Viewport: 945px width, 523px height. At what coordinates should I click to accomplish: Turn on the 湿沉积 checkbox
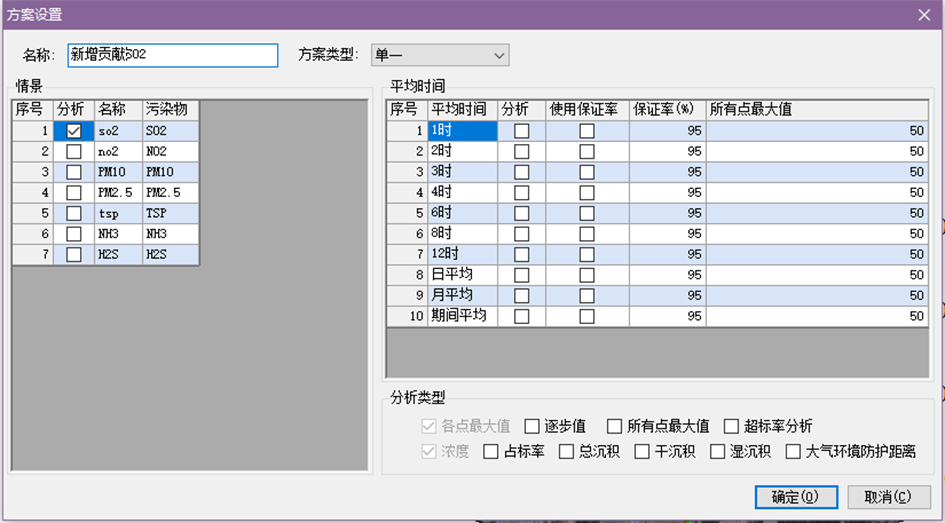tap(718, 452)
